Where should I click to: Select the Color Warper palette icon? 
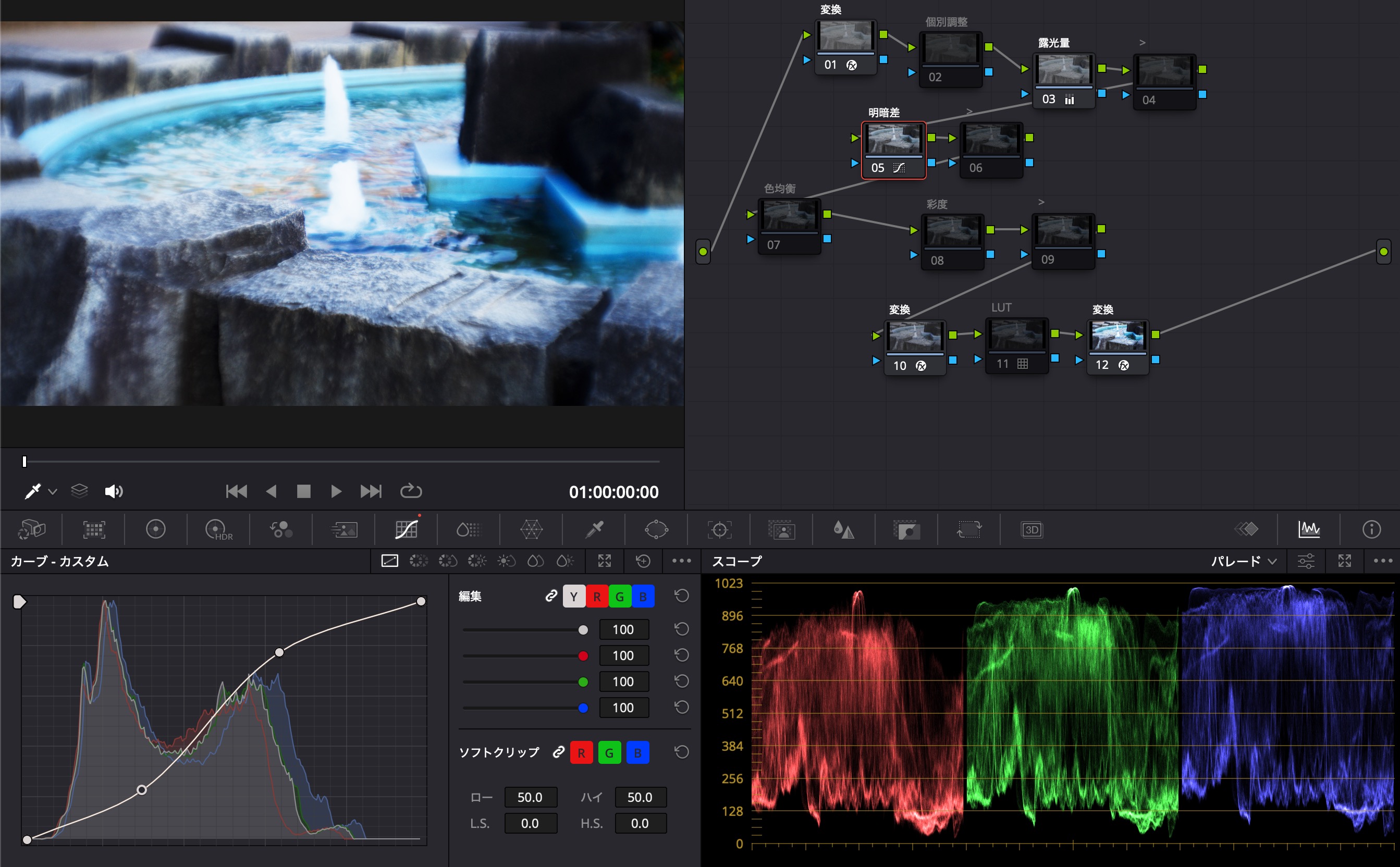point(531,529)
